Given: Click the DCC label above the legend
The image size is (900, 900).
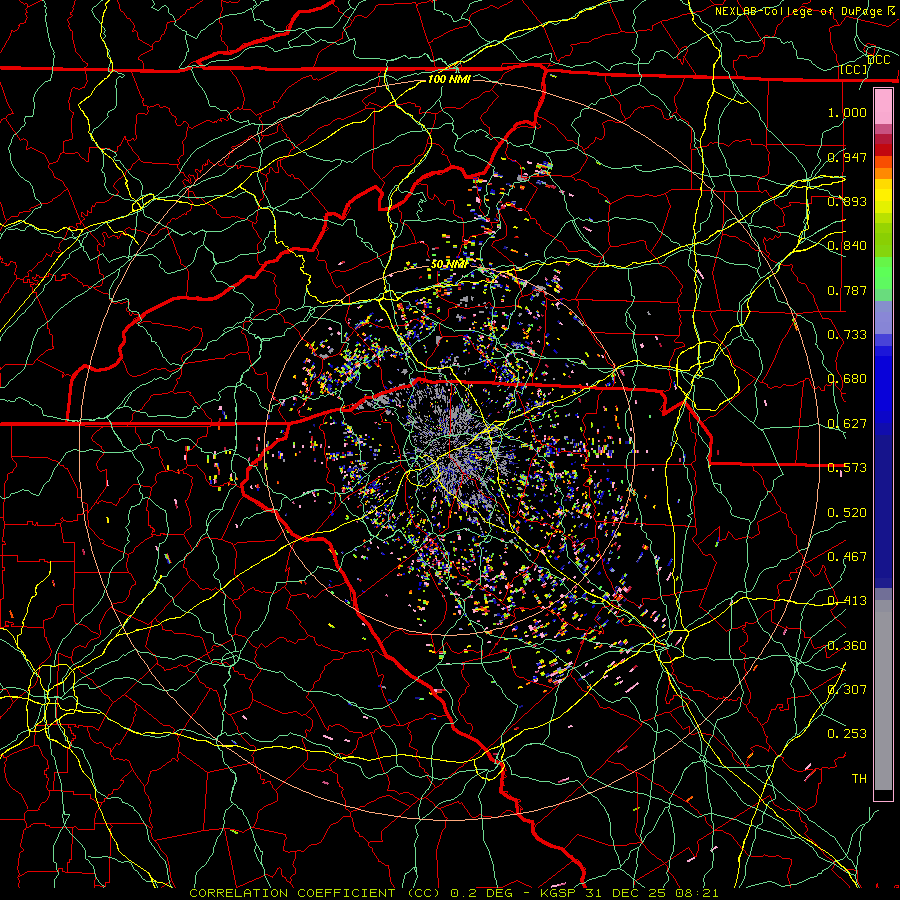Looking at the screenshot, I should (879, 60).
